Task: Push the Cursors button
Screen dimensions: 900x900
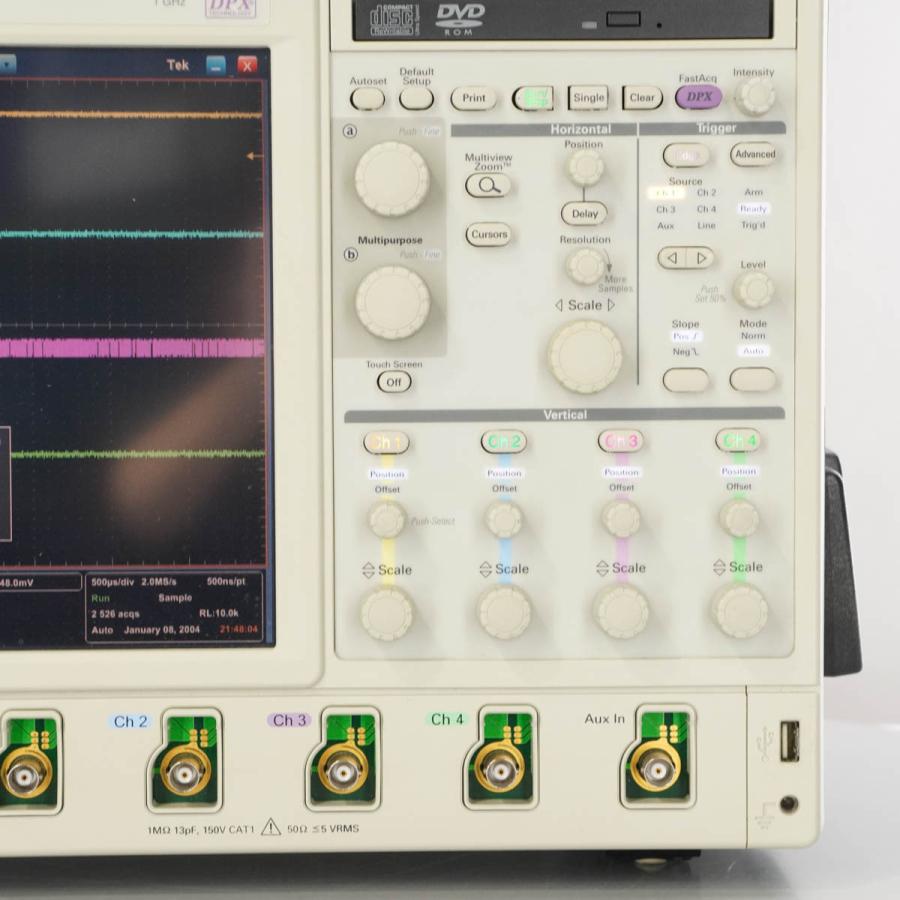Action: (488, 234)
